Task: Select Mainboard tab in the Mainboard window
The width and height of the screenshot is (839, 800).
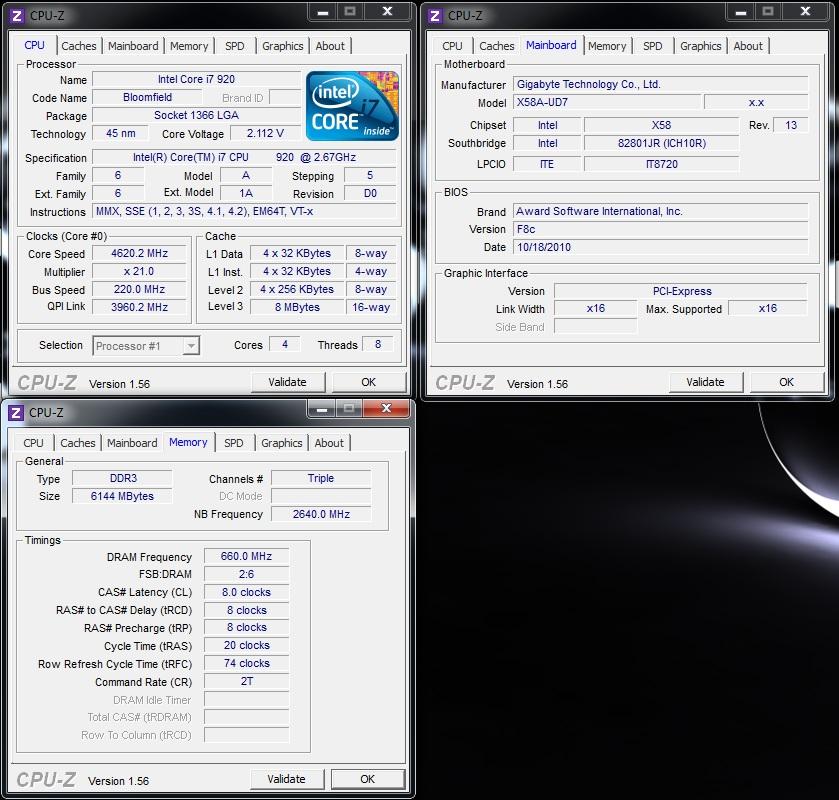Action: tap(551, 45)
